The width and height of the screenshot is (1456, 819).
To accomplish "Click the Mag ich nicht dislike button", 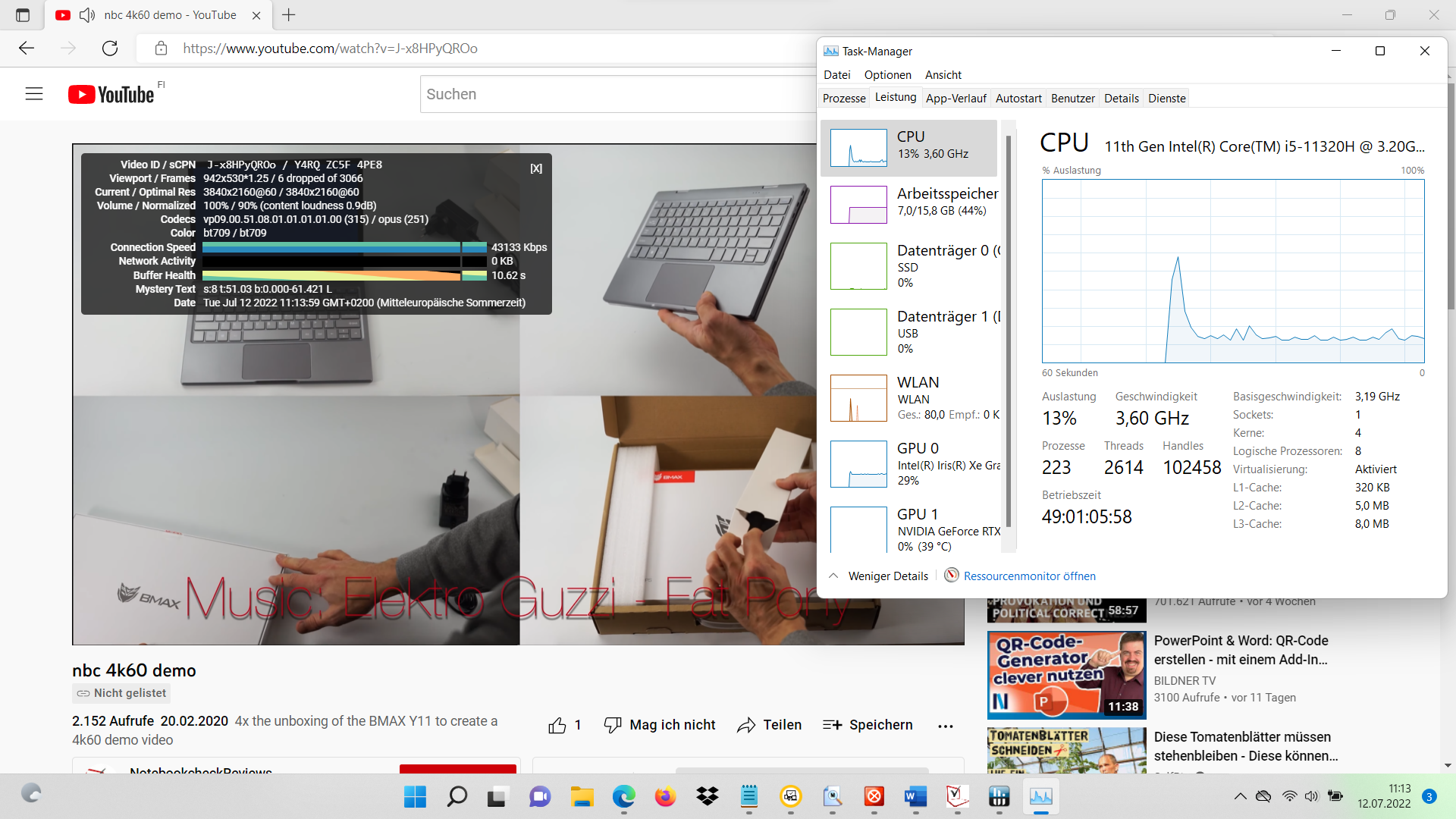I will (x=660, y=726).
